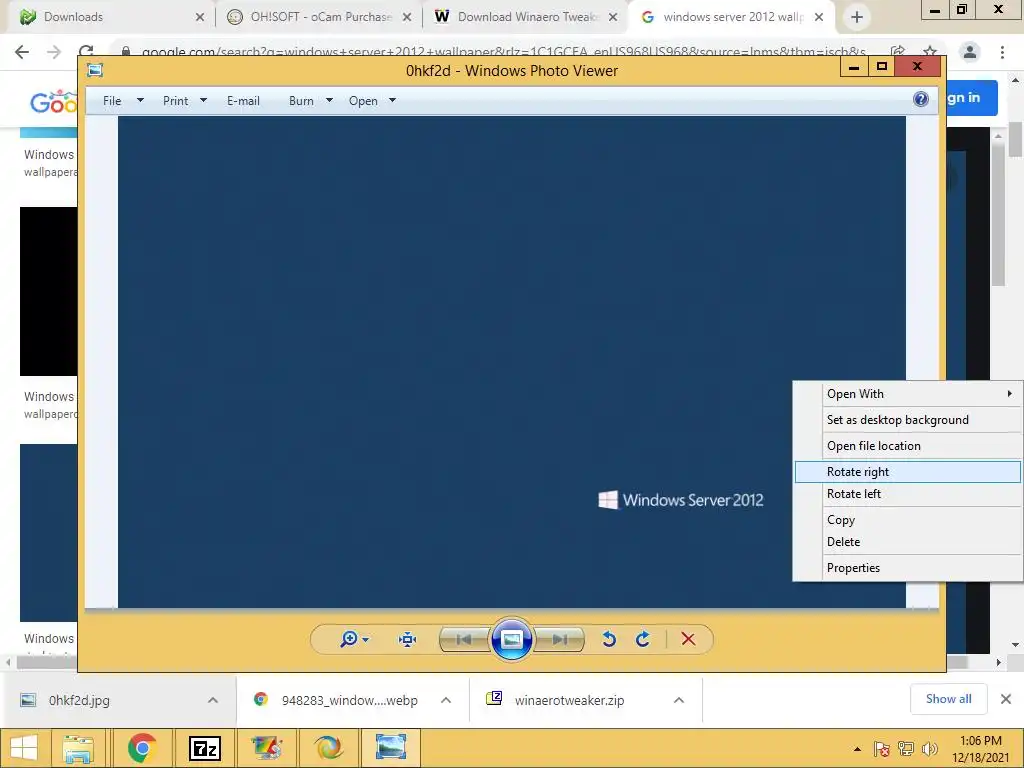Start the slide show button
This screenshot has height=768, width=1024.
pyautogui.click(x=511, y=639)
